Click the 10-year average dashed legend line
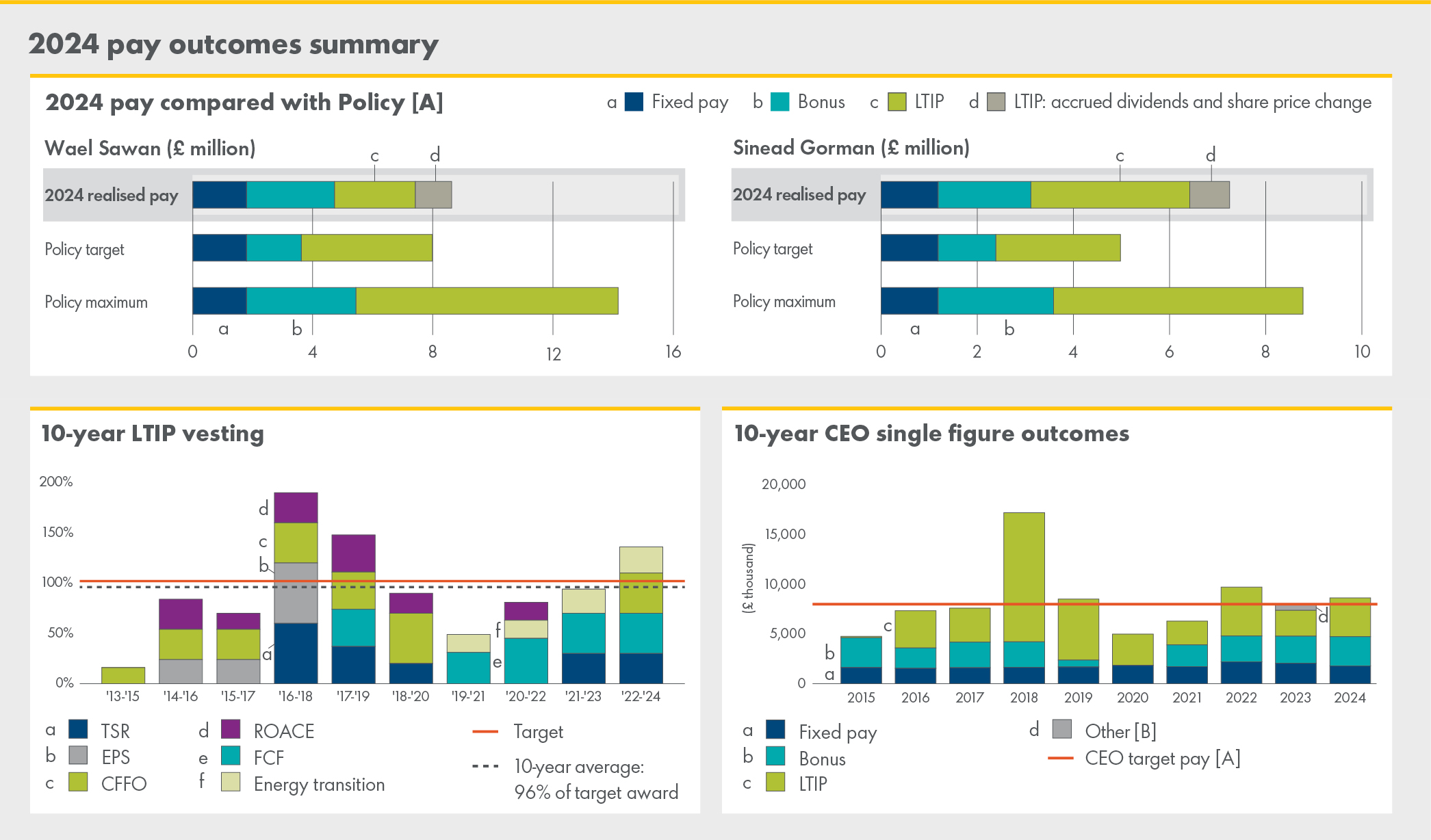The width and height of the screenshot is (1431, 840). [485, 766]
